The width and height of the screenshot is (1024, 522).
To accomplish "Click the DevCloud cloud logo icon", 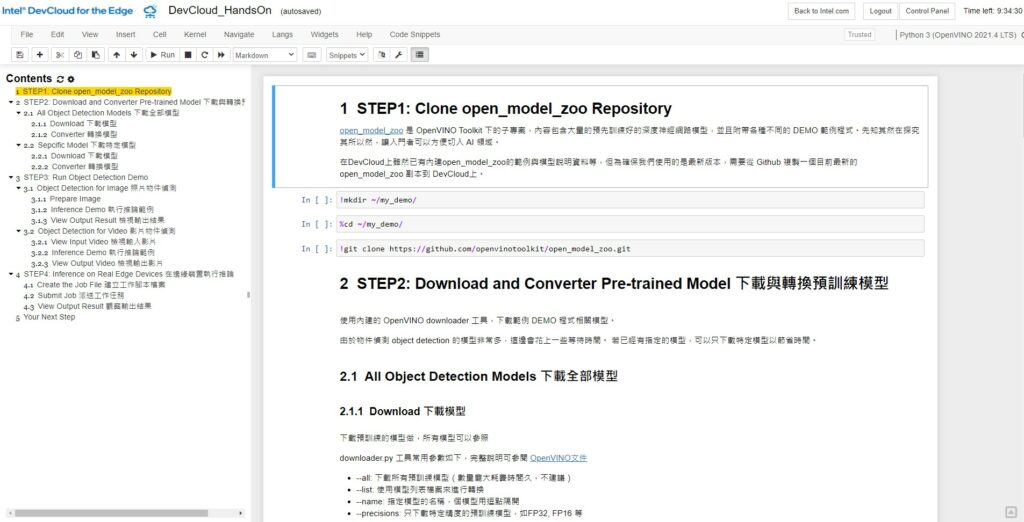I will coord(150,11).
